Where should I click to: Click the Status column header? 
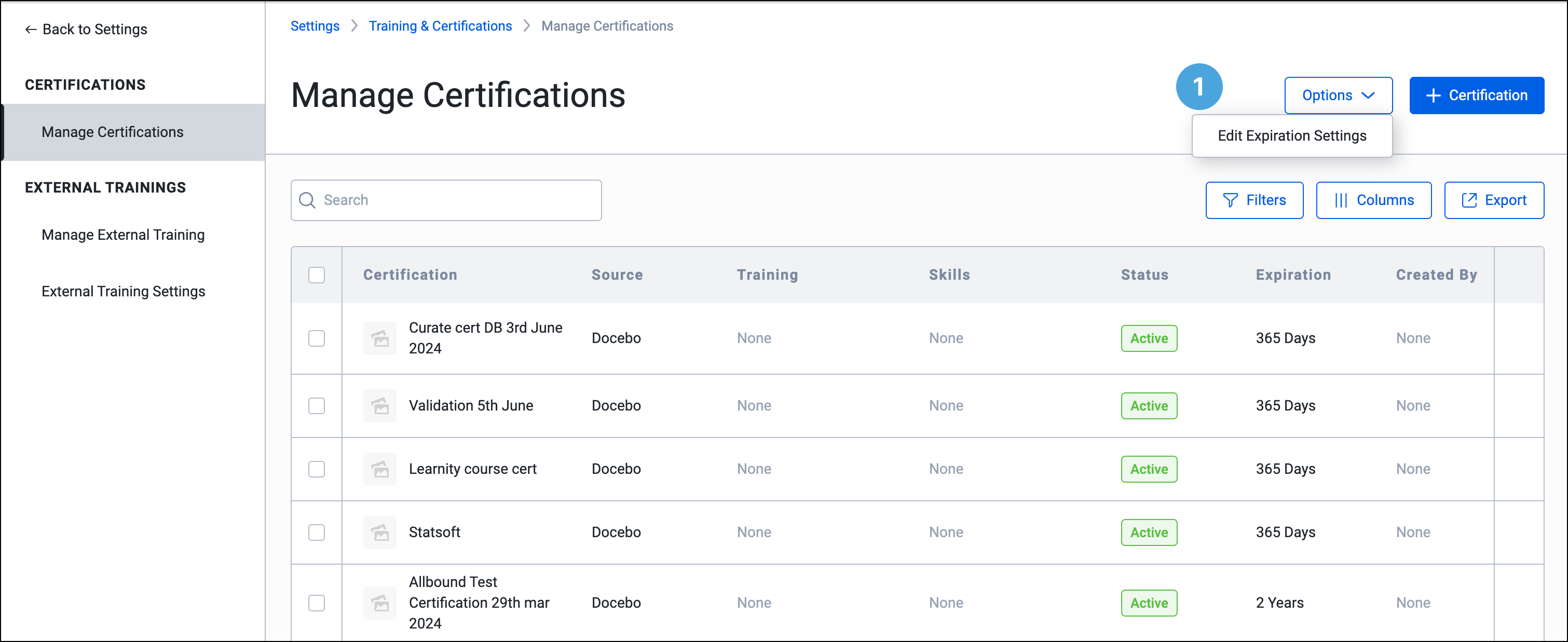click(x=1144, y=275)
